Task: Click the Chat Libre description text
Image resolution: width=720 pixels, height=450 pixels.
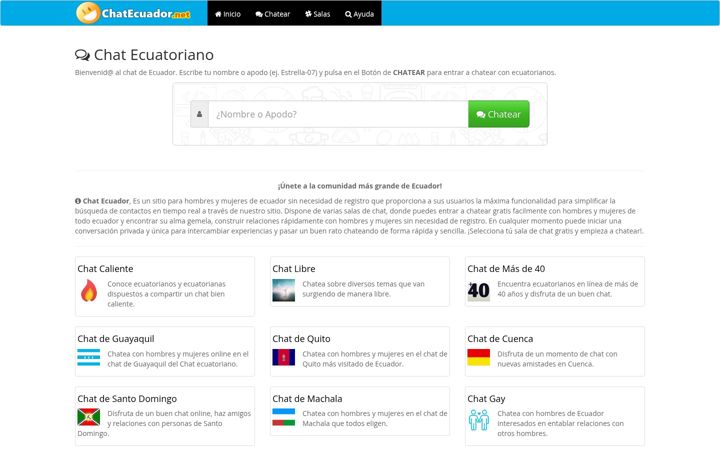Action: tap(363, 289)
